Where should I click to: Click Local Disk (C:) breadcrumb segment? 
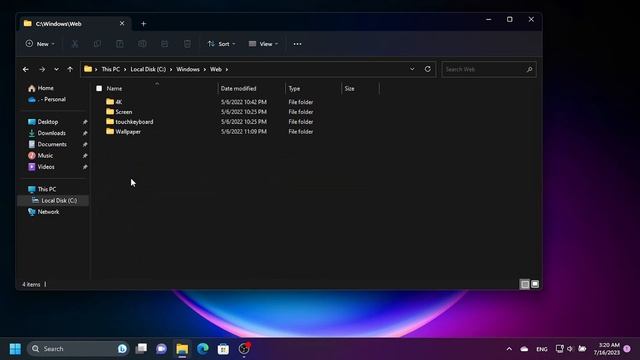(148, 69)
